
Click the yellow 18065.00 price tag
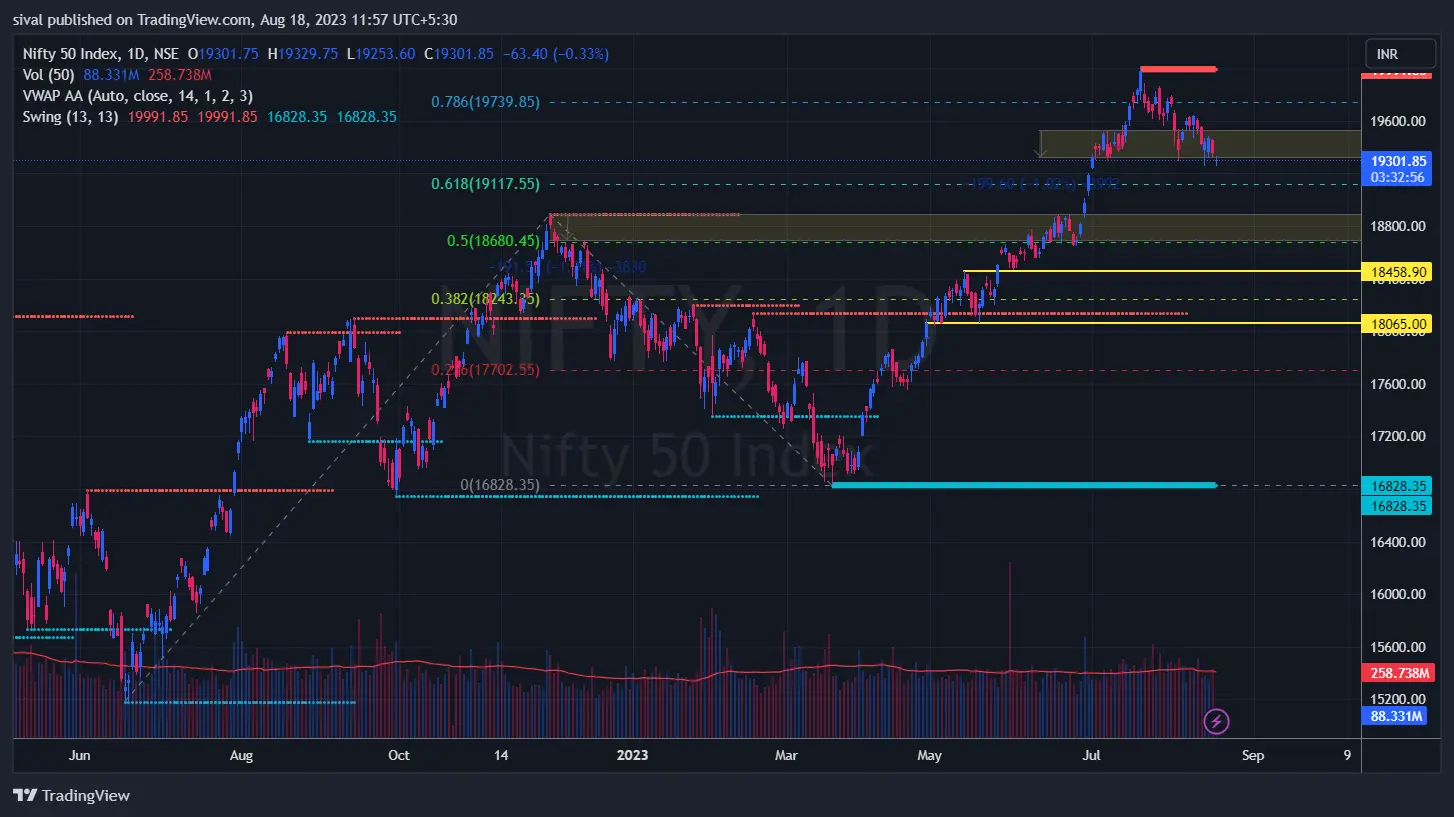tap(1398, 323)
